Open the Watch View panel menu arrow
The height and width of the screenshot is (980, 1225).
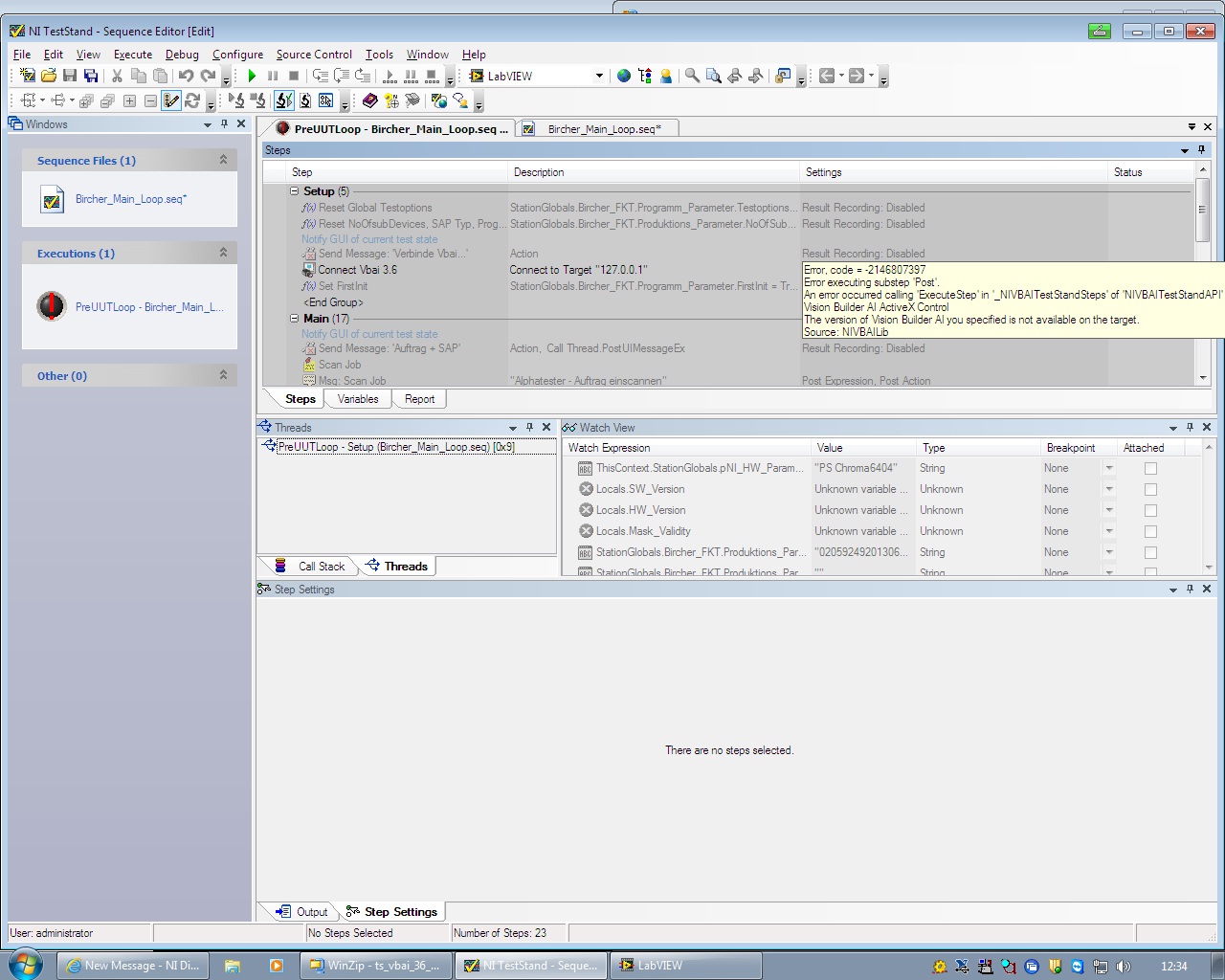(1173, 428)
